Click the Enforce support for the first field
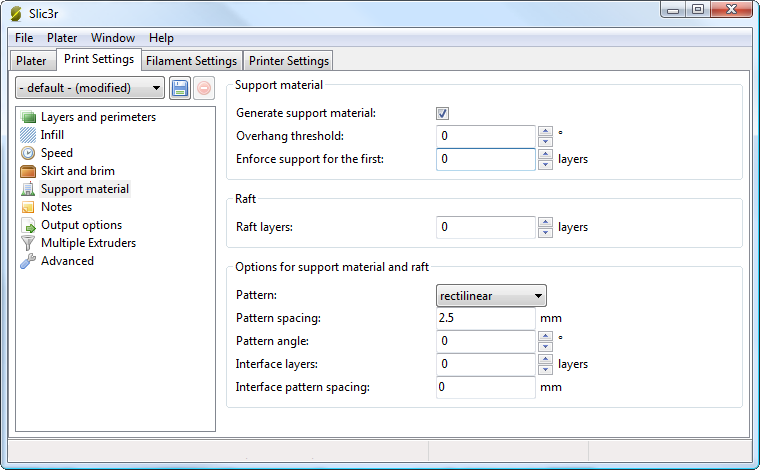 click(x=486, y=159)
